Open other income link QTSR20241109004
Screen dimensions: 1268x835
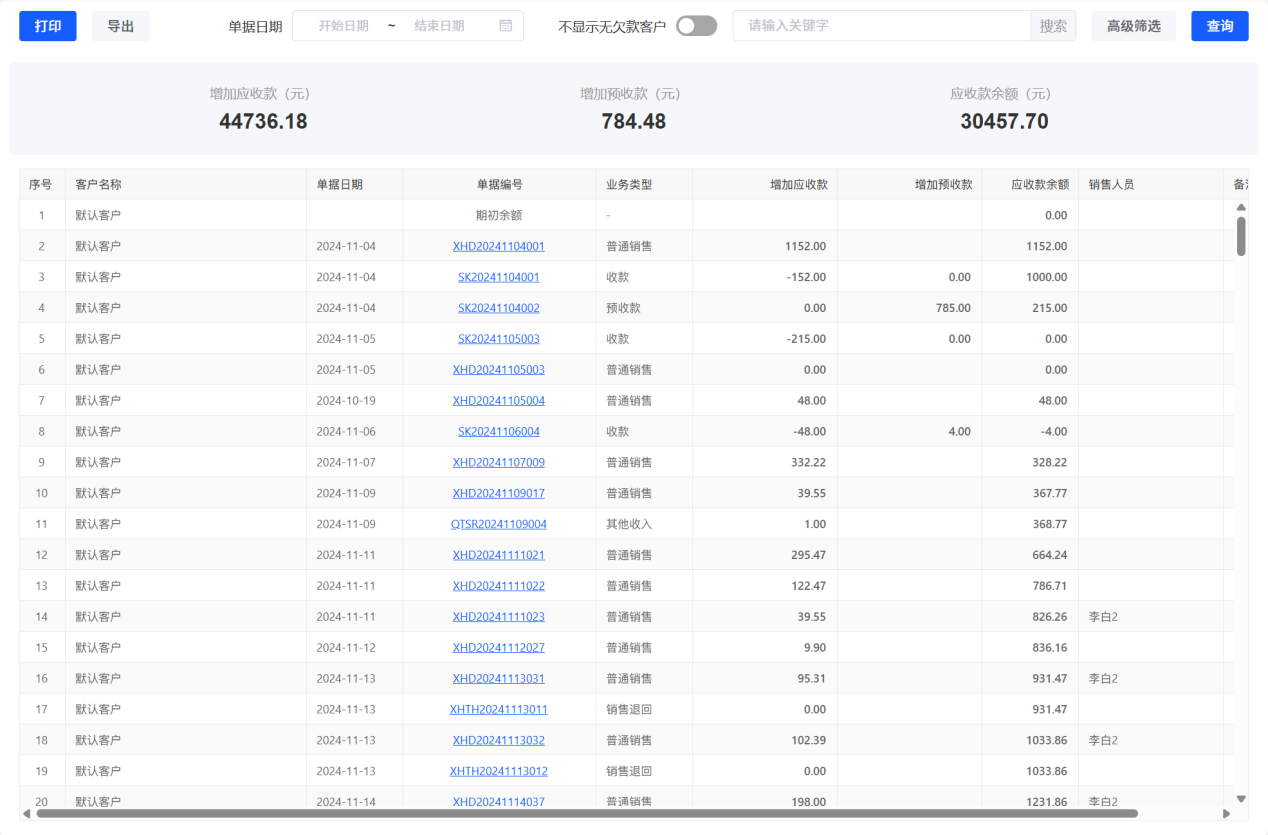498,524
